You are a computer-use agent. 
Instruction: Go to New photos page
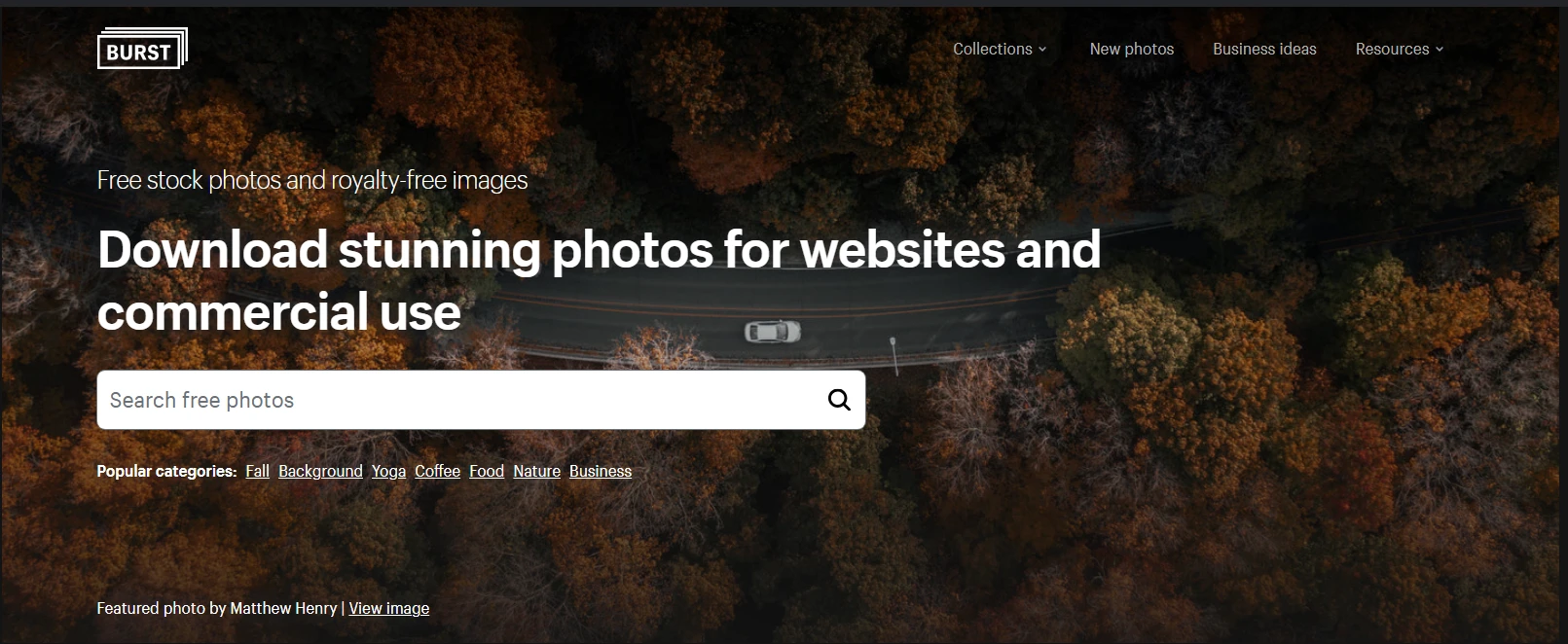pos(1132,49)
